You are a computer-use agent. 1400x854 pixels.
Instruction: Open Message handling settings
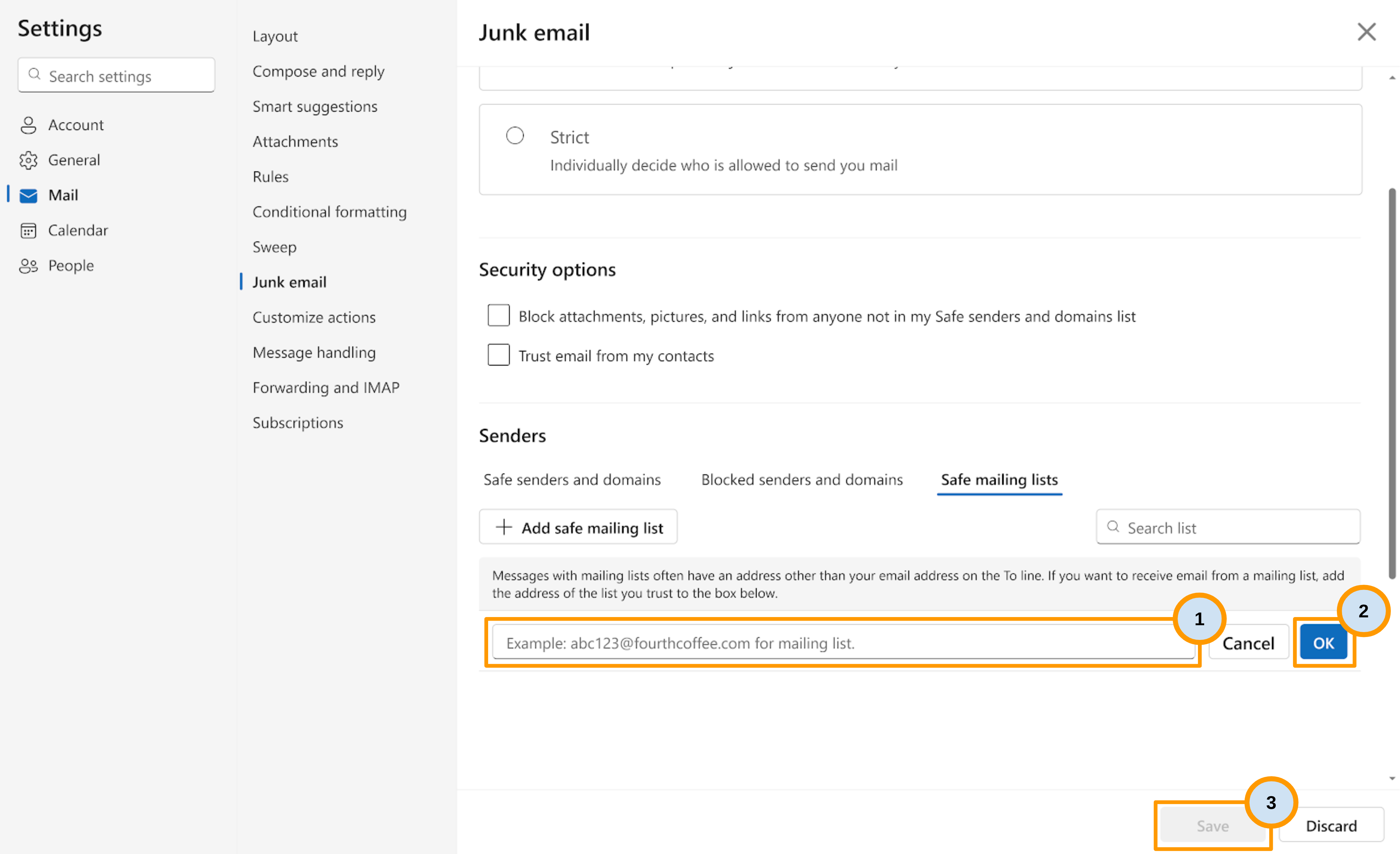(x=314, y=353)
